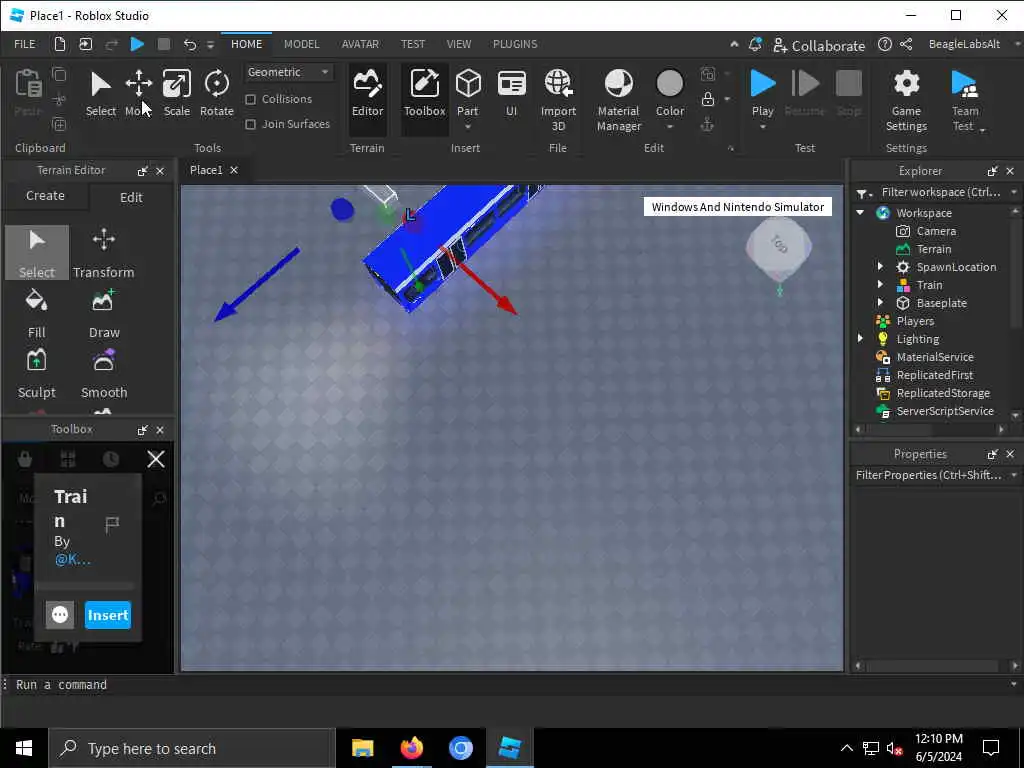The width and height of the screenshot is (1024, 768).
Task: Switch to the MODEL tab
Action: click(301, 44)
